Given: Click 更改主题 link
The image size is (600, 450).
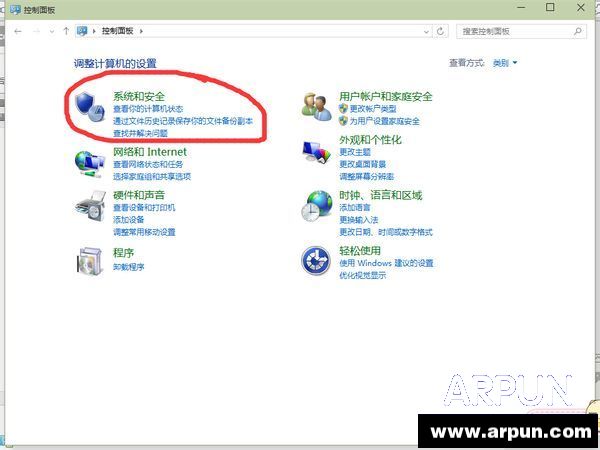Looking at the screenshot, I should (x=355, y=152).
